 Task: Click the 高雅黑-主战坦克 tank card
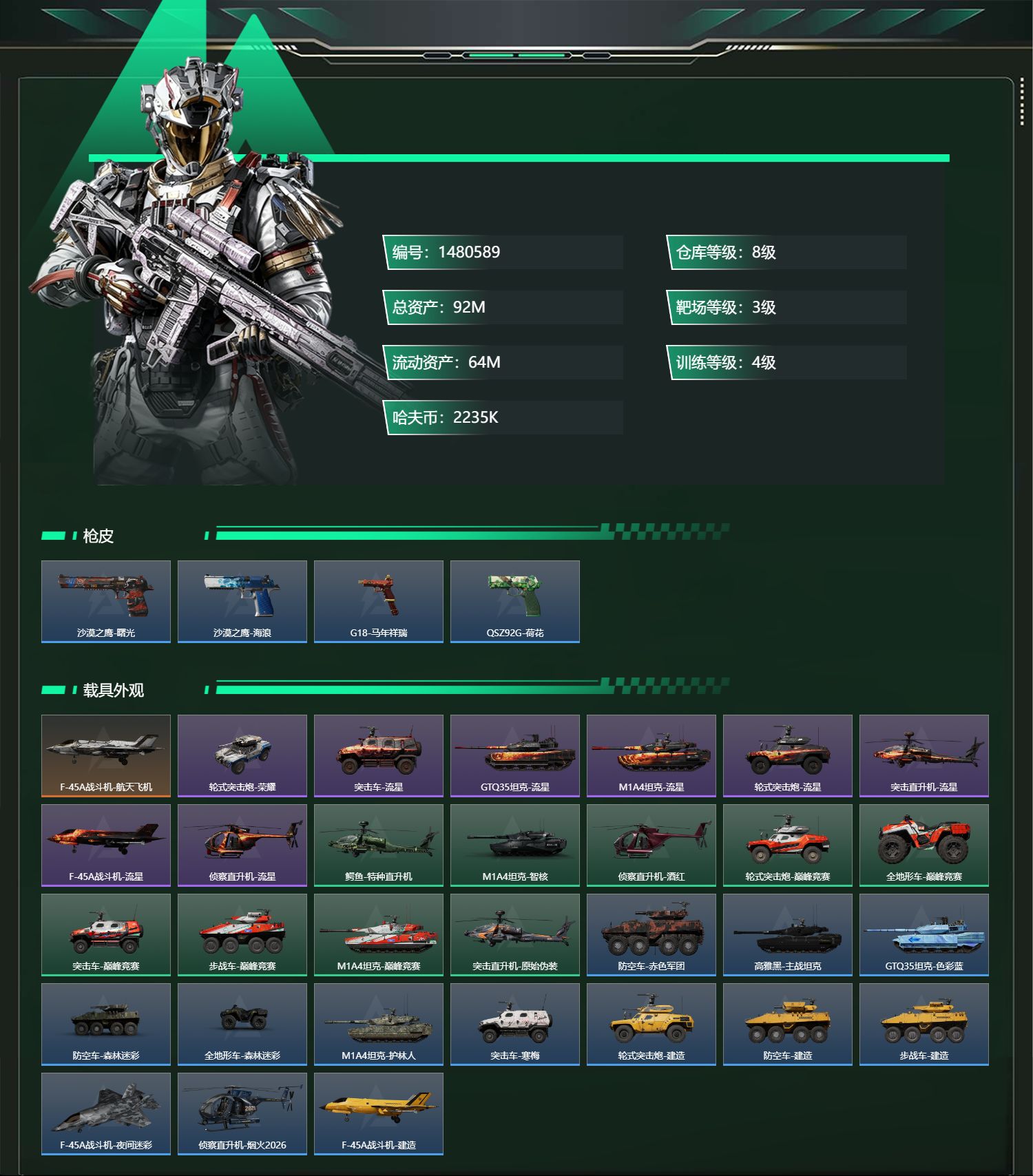788,935
